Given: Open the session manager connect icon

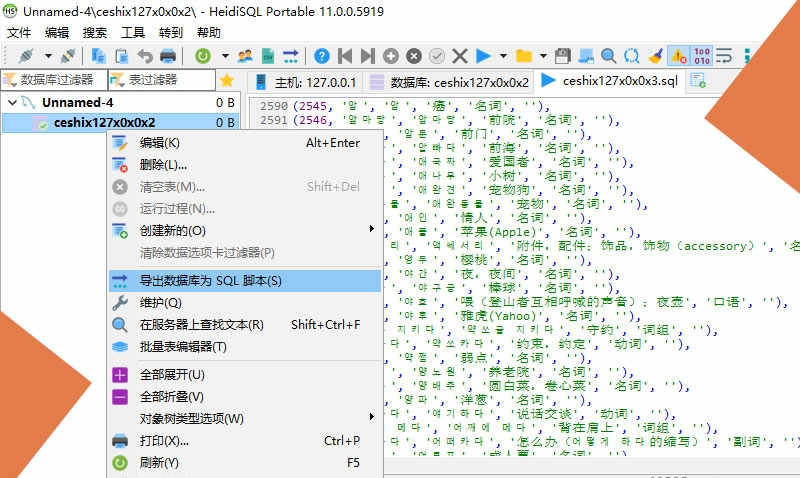Looking at the screenshot, I should tap(26, 56).
